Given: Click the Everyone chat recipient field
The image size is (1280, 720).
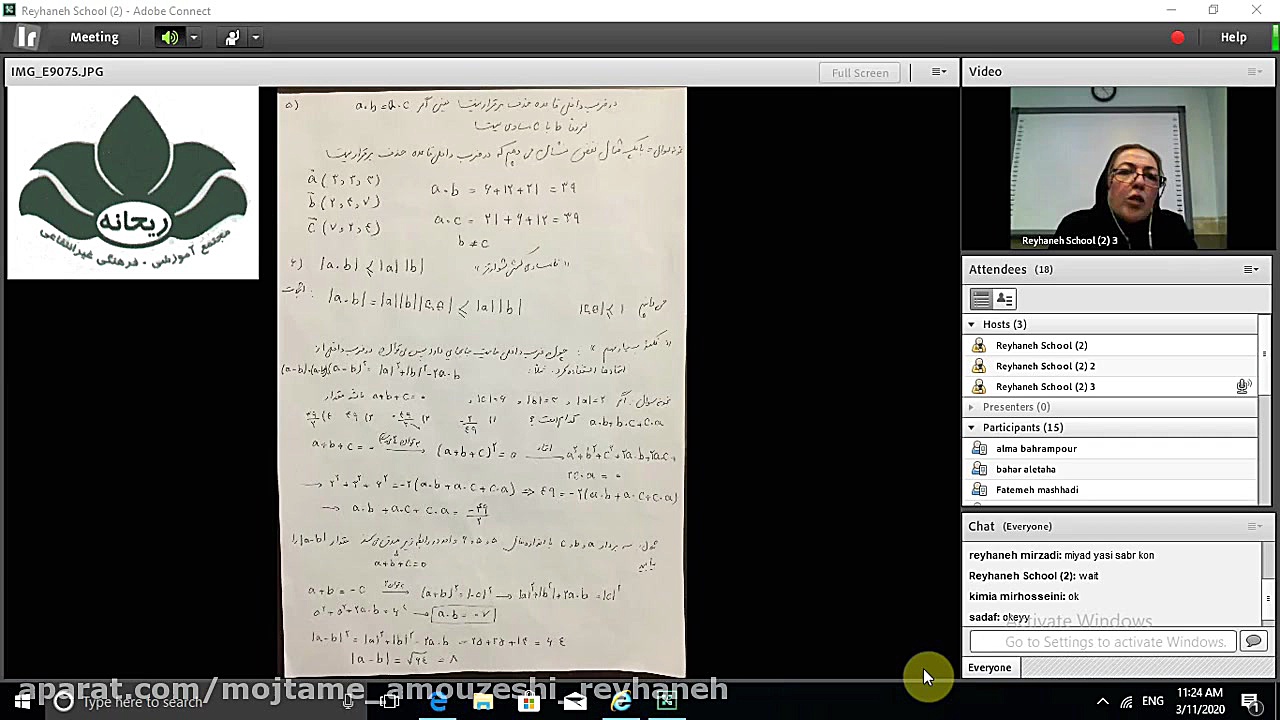Looking at the screenshot, I should click(989, 667).
